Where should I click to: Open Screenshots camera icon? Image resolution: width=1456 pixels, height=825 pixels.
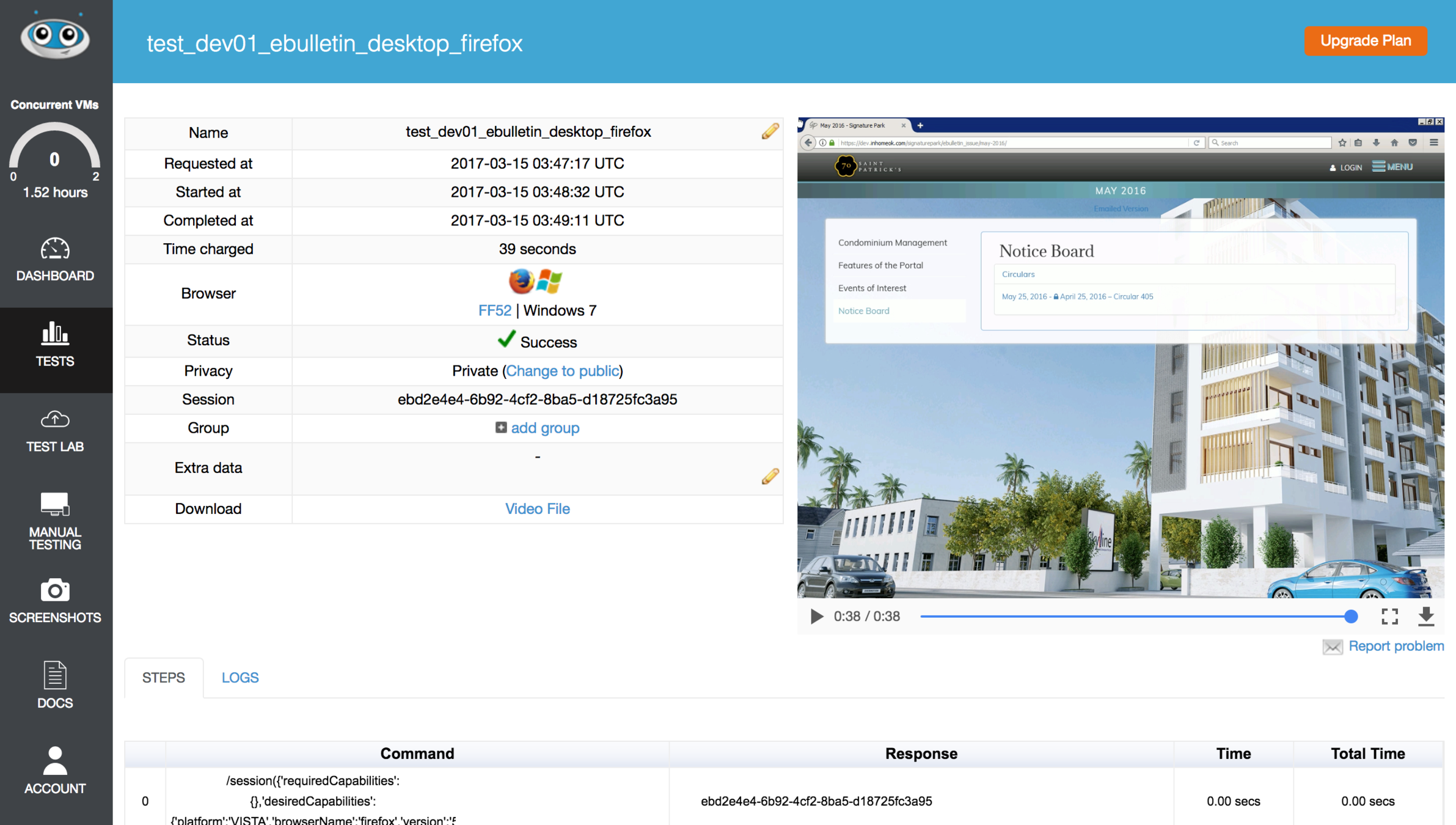(x=55, y=590)
